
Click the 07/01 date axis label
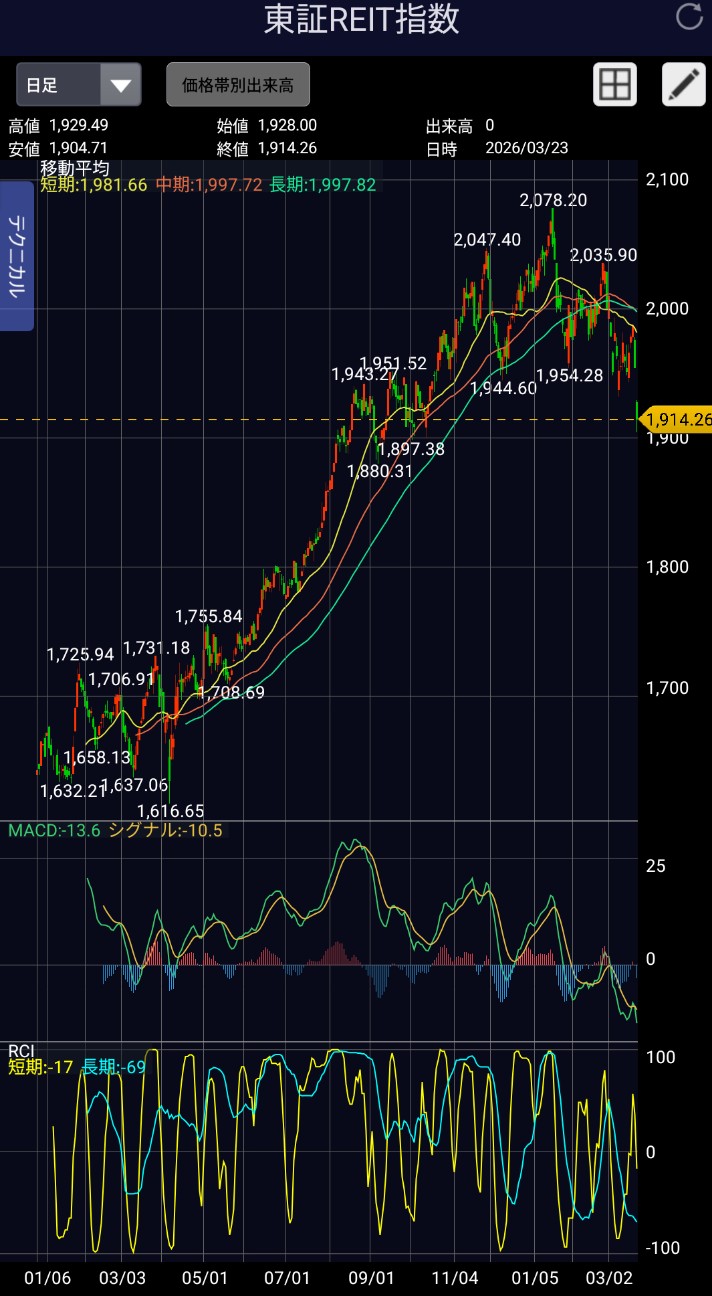288,1278
